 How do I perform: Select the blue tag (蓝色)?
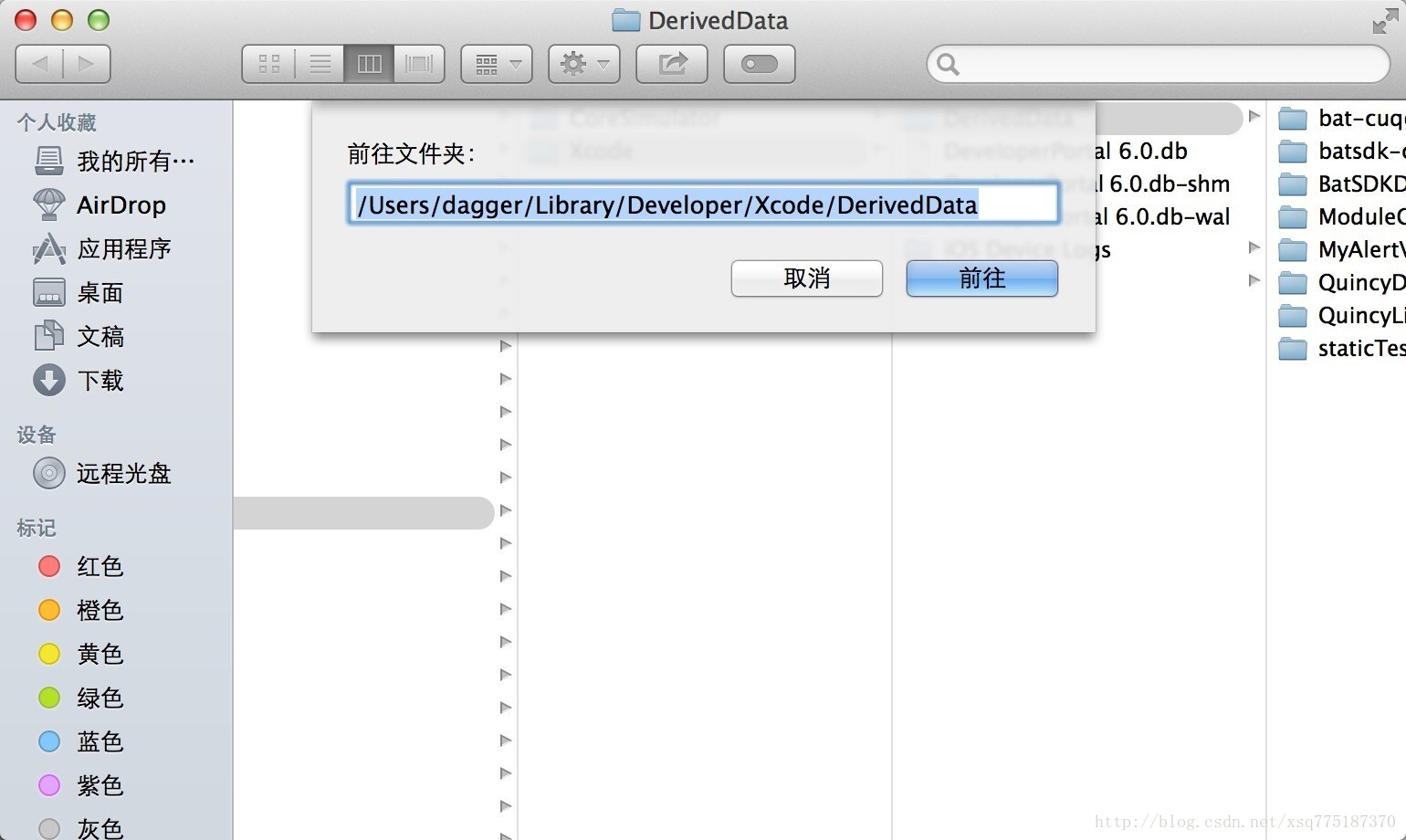80,742
